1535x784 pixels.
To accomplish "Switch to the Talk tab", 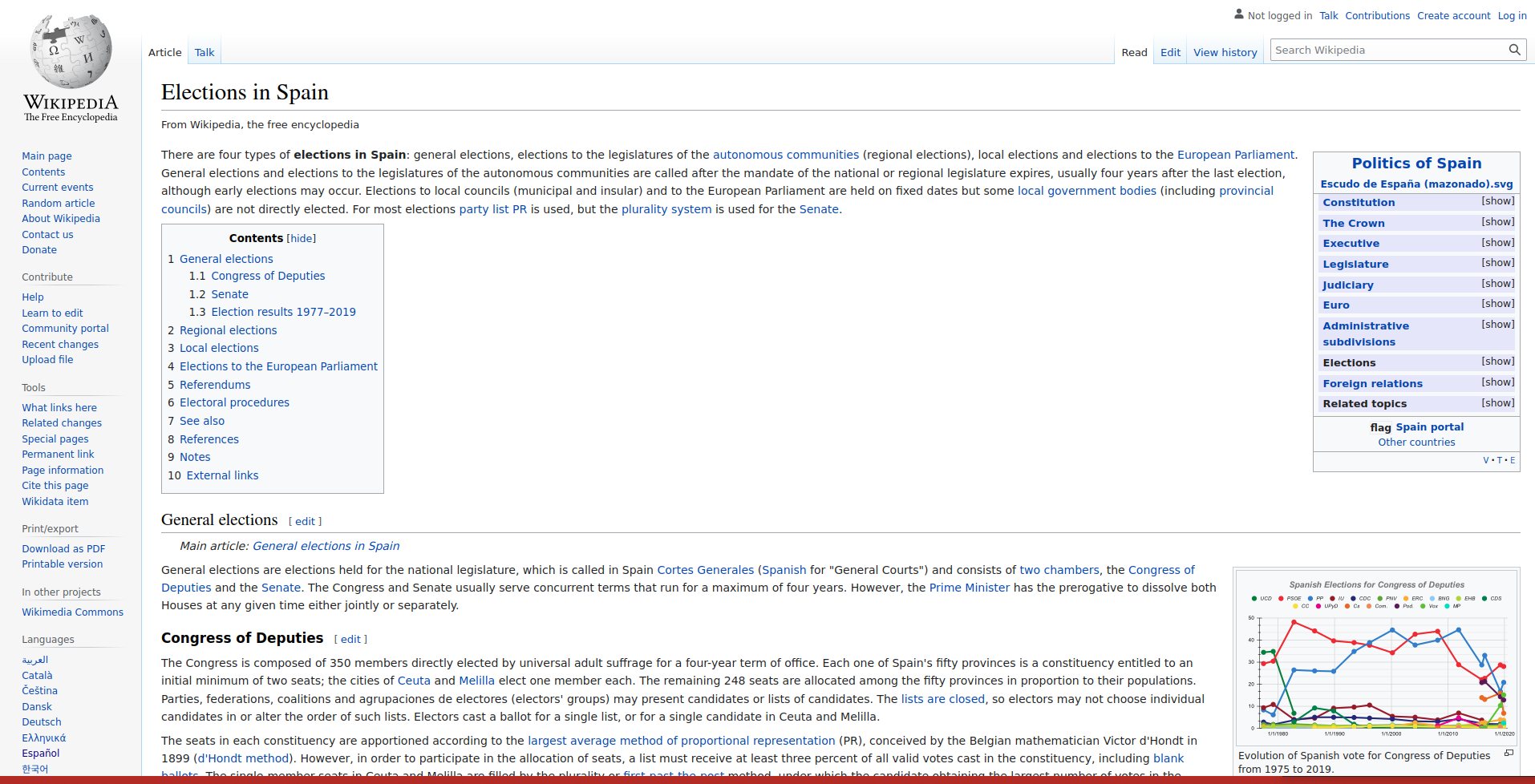I will [205, 53].
